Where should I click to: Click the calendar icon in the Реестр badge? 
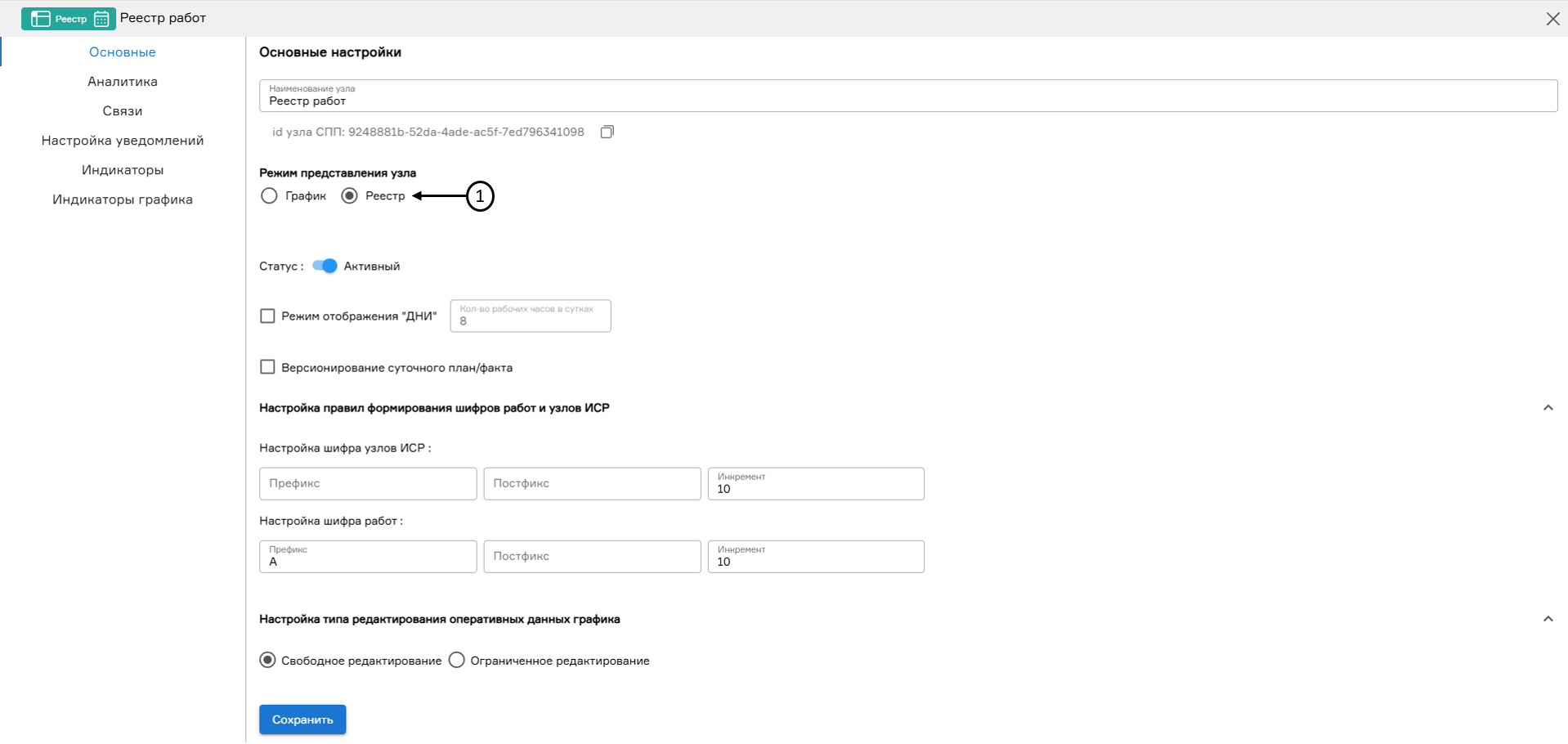tap(100, 18)
